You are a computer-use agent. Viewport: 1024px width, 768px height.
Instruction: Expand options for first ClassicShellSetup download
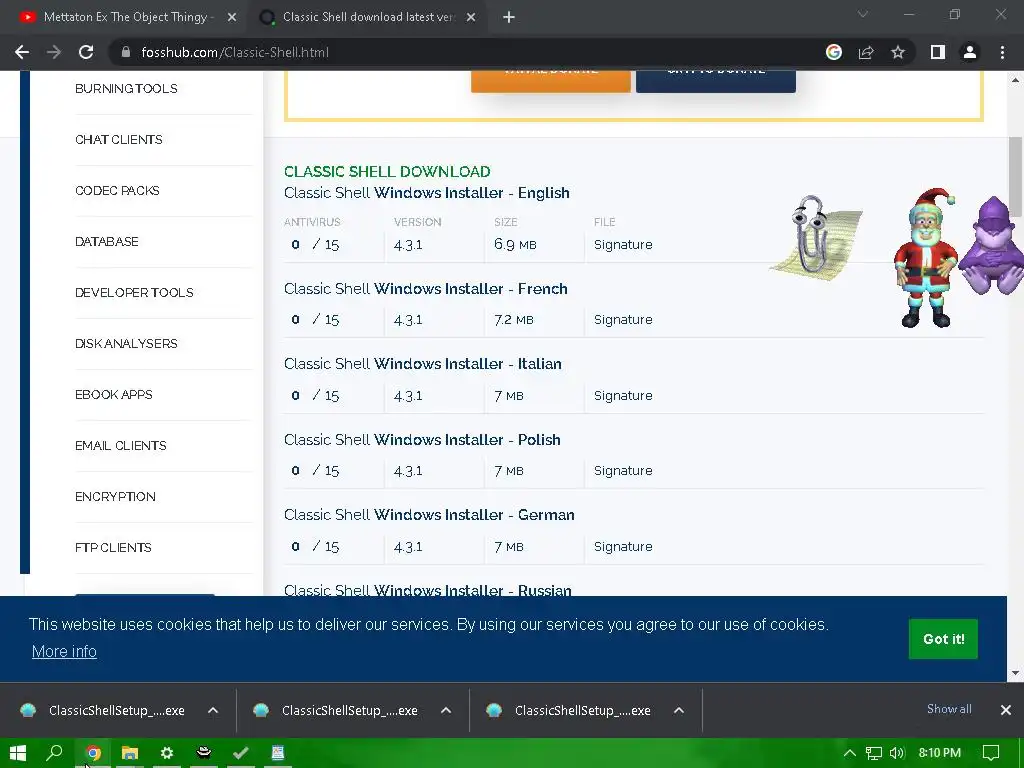point(213,710)
